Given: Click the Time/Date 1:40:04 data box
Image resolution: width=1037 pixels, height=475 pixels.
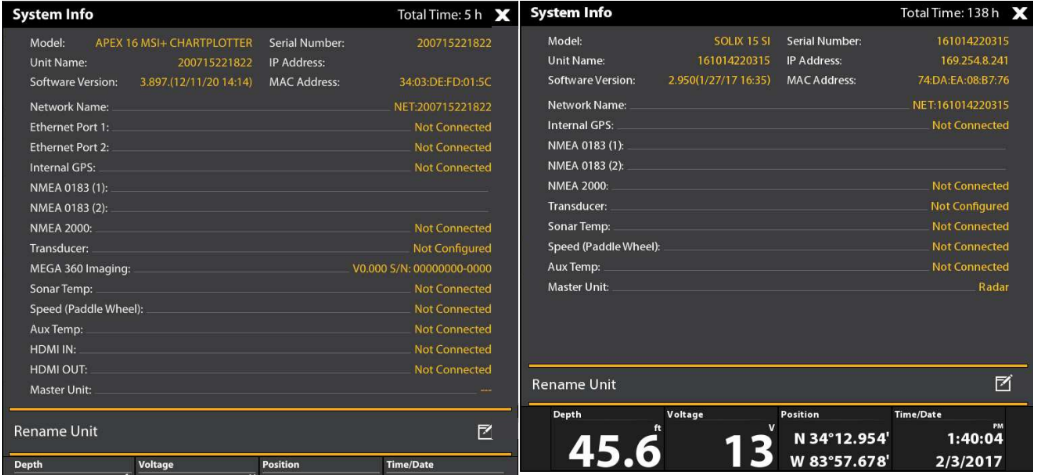Looking at the screenshot, I should pos(949,440).
